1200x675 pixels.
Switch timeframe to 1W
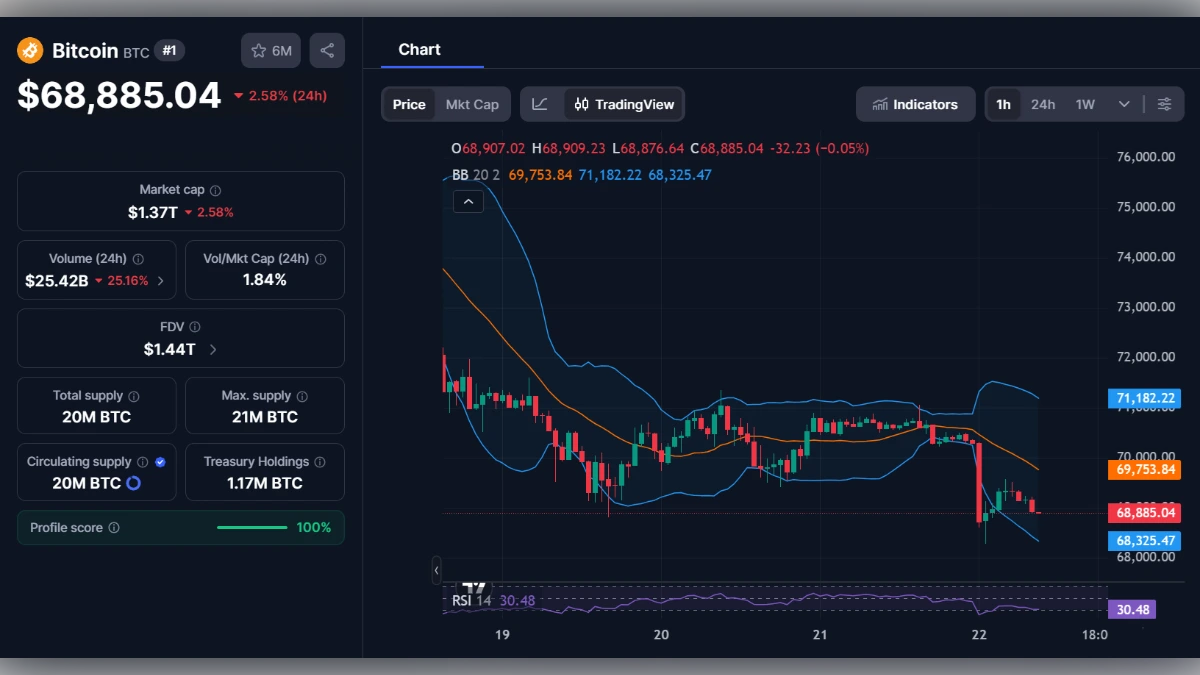point(1083,103)
